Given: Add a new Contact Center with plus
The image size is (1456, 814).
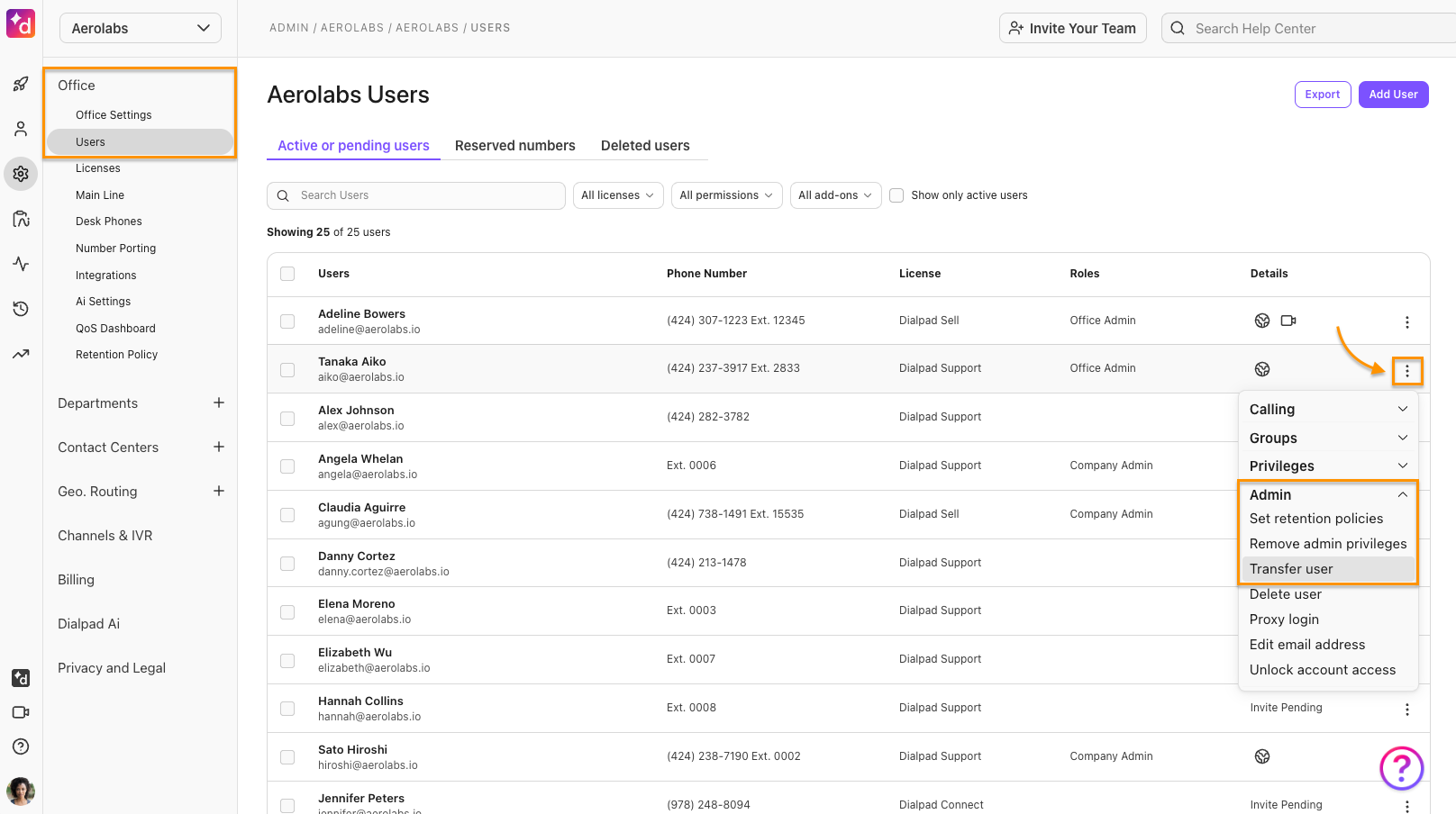Looking at the screenshot, I should [x=219, y=447].
